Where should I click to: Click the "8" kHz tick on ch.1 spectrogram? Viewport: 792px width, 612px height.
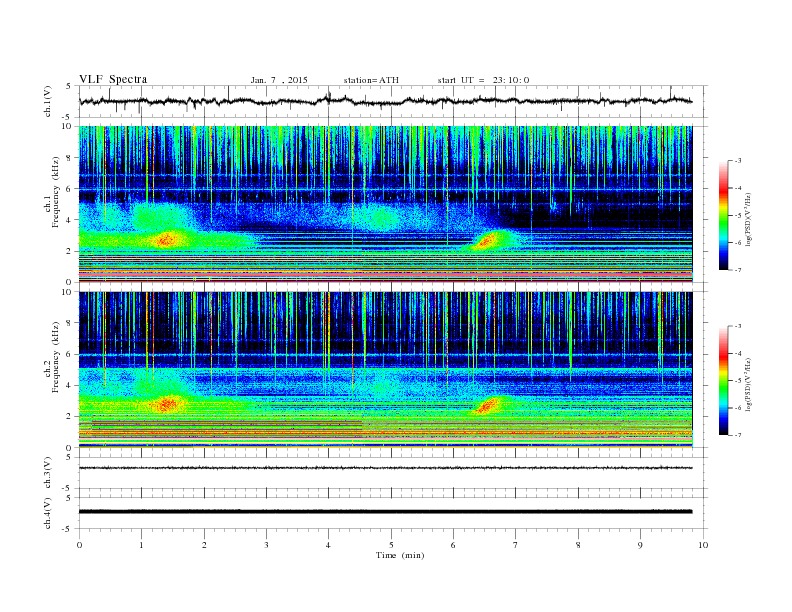(70, 158)
